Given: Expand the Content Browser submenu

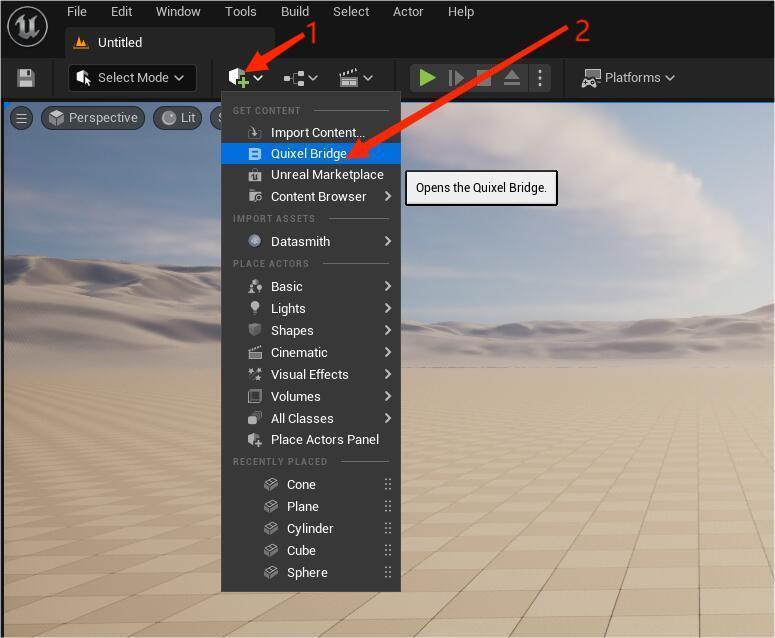Looking at the screenshot, I should pyautogui.click(x=311, y=197).
